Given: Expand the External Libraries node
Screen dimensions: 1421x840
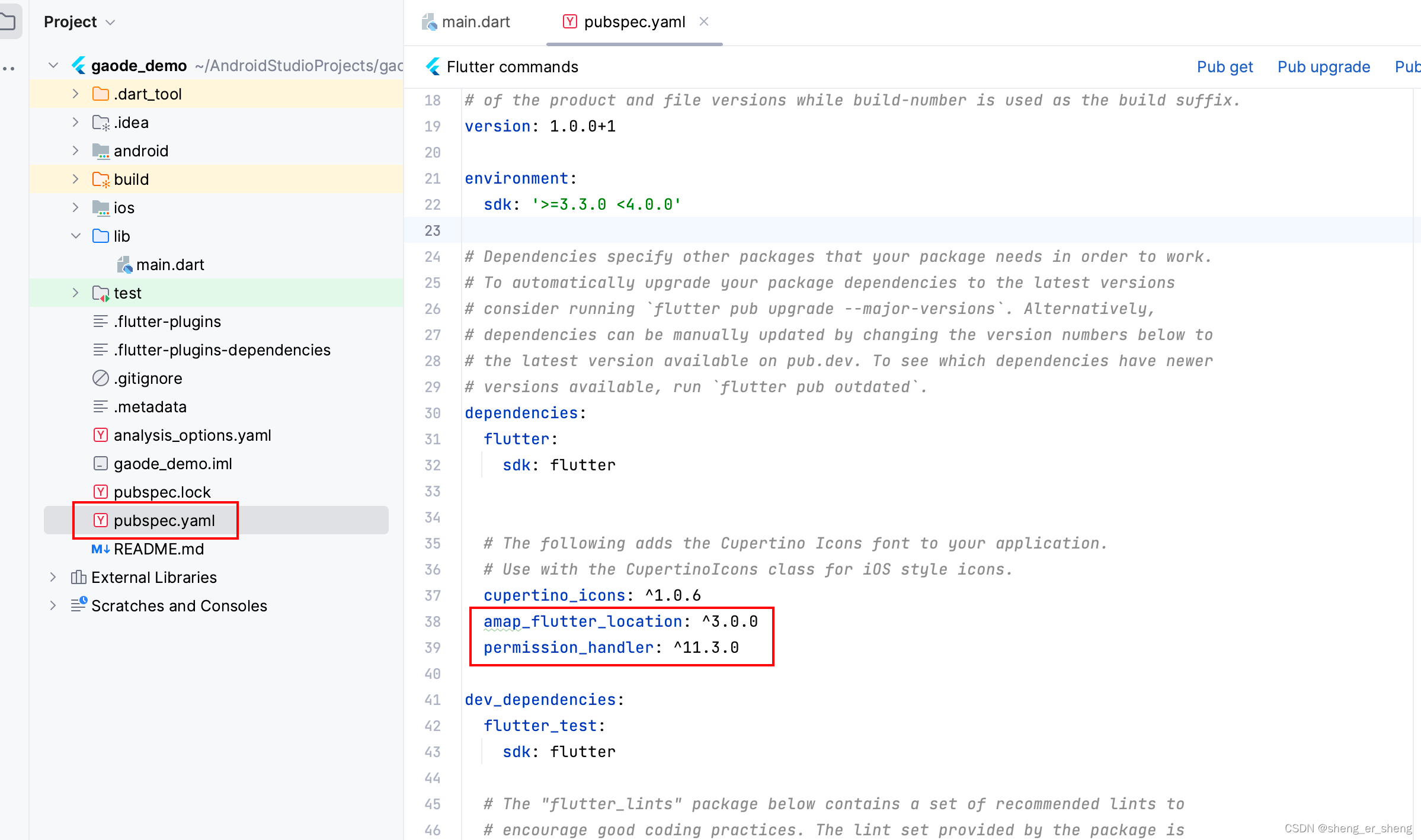Looking at the screenshot, I should [53, 577].
